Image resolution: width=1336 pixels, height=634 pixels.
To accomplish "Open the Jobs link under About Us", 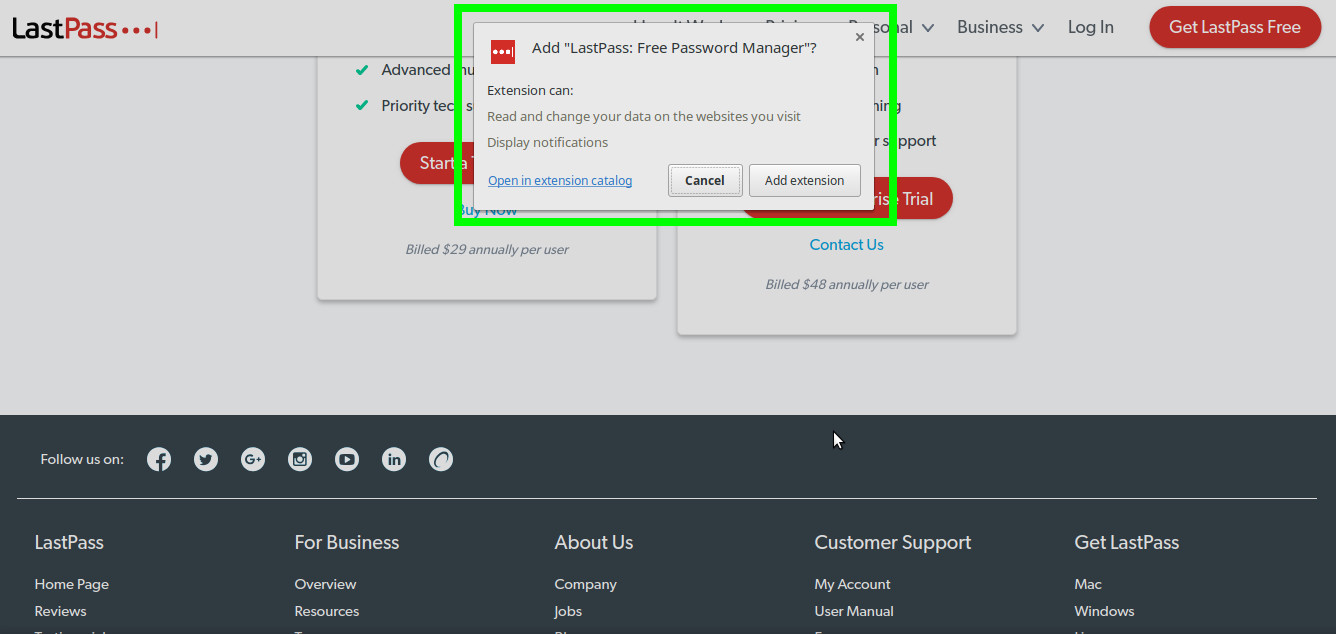I will (x=568, y=611).
